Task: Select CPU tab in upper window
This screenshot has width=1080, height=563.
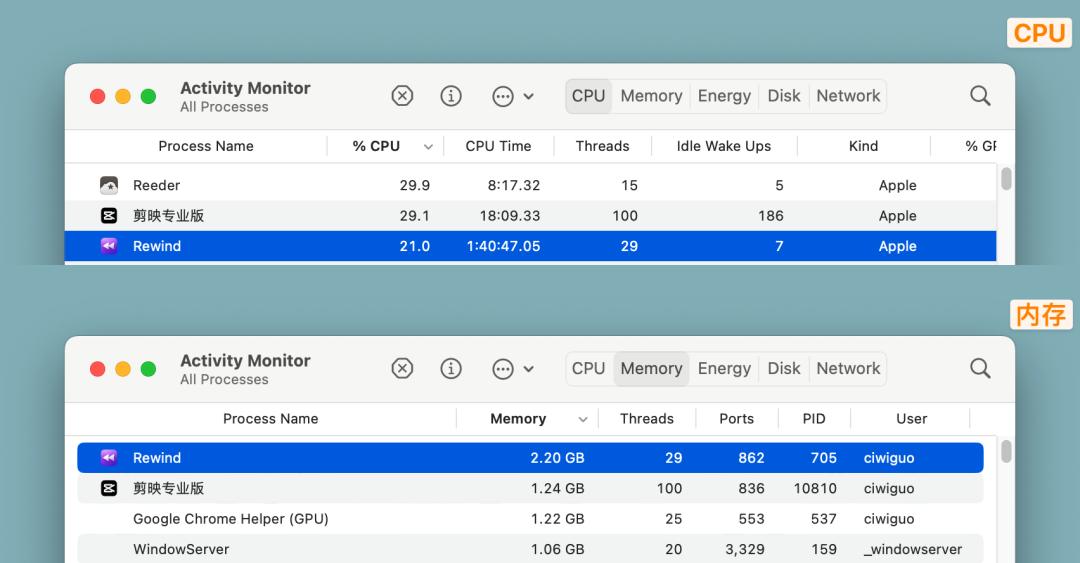Action: (588, 96)
